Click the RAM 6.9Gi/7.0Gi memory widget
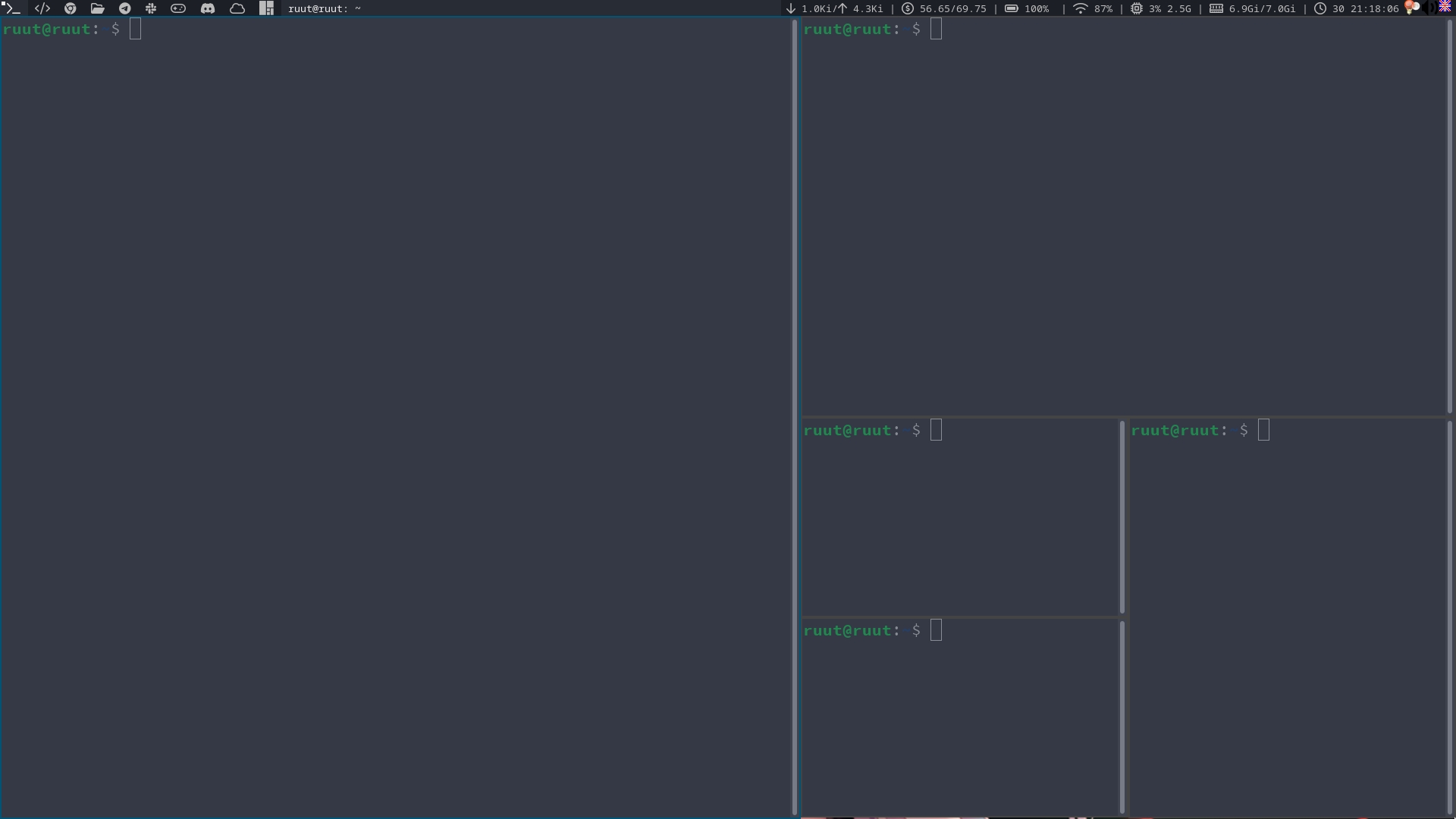Image resolution: width=1456 pixels, height=819 pixels. click(1252, 9)
